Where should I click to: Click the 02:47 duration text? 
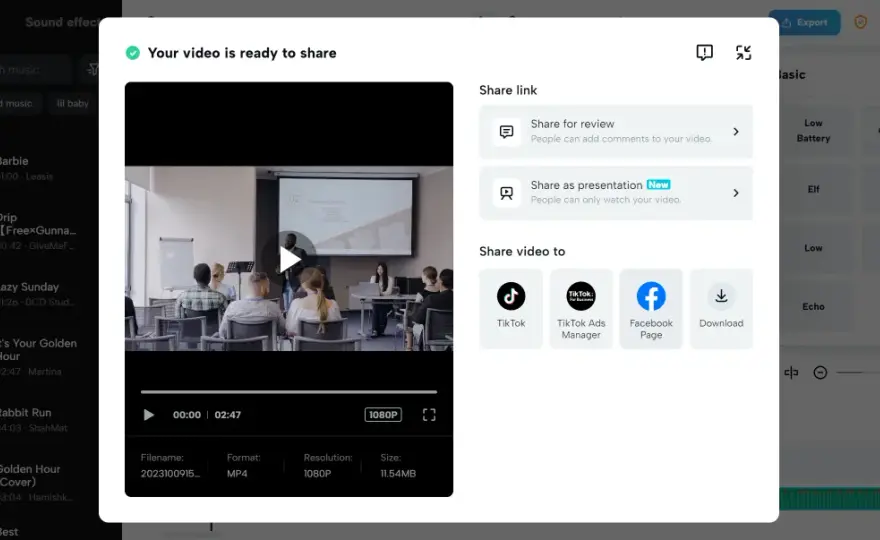point(227,415)
